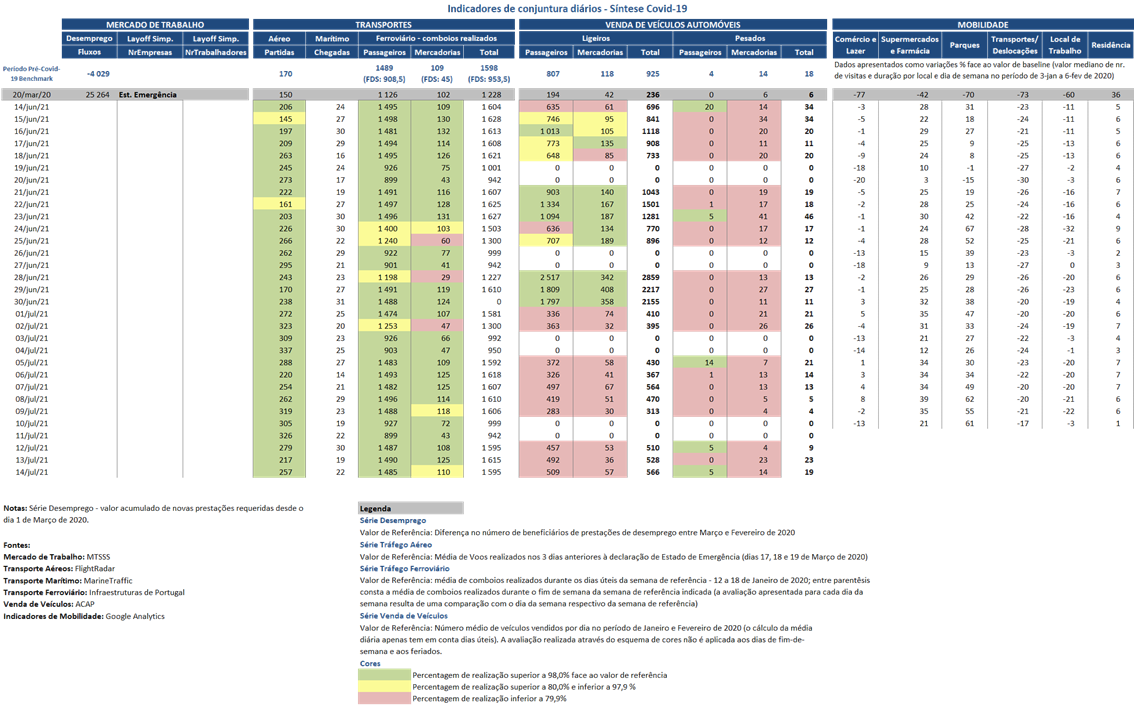Image resolution: width=1134 pixels, height=710 pixels.
Task: Click the Marítimo column header
Action: 332,38
